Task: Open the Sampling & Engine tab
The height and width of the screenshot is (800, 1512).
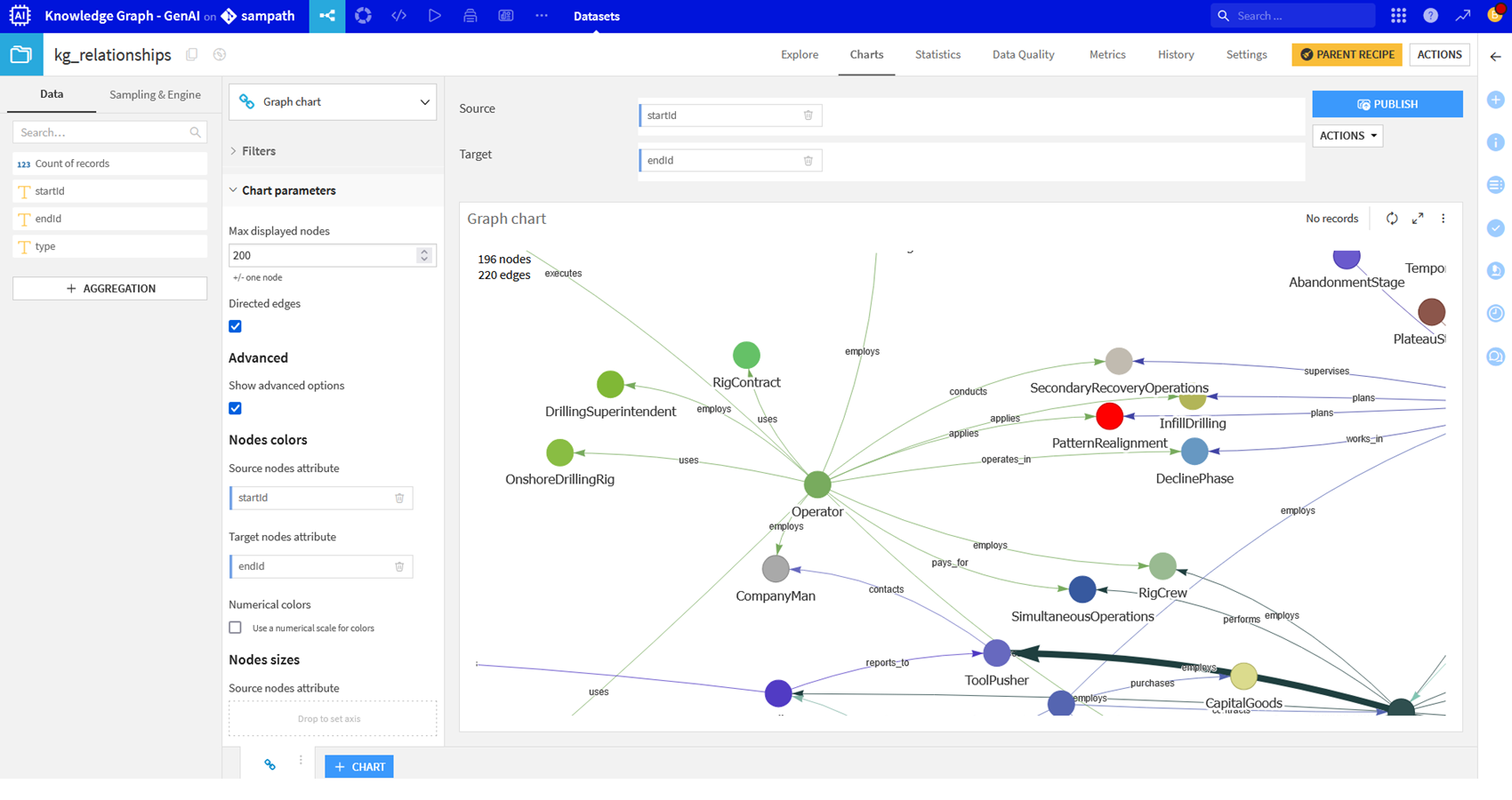Action: click(155, 95)
